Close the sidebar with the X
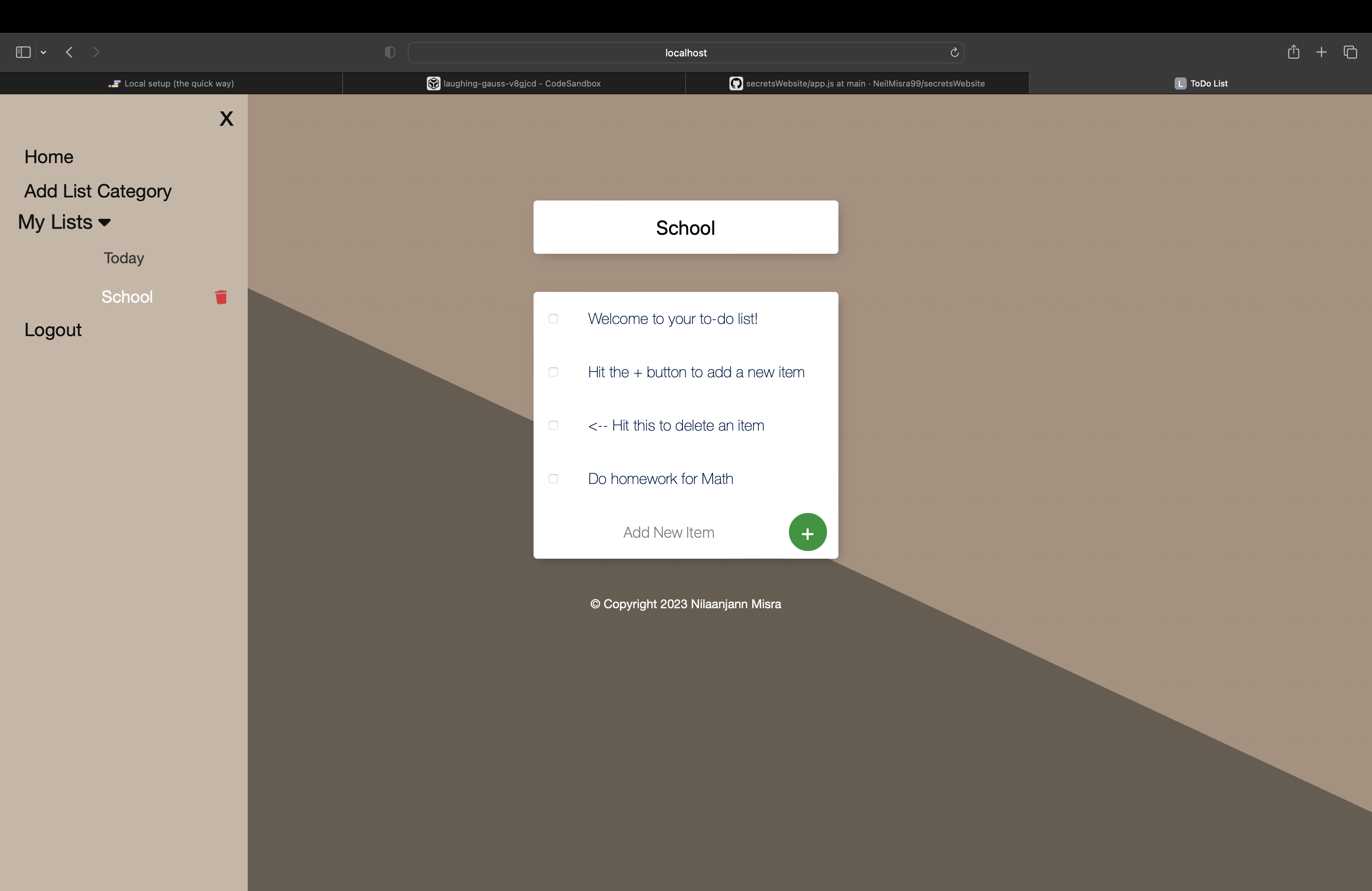Screen dimensions: 1372x891 (x=226, y=119)
